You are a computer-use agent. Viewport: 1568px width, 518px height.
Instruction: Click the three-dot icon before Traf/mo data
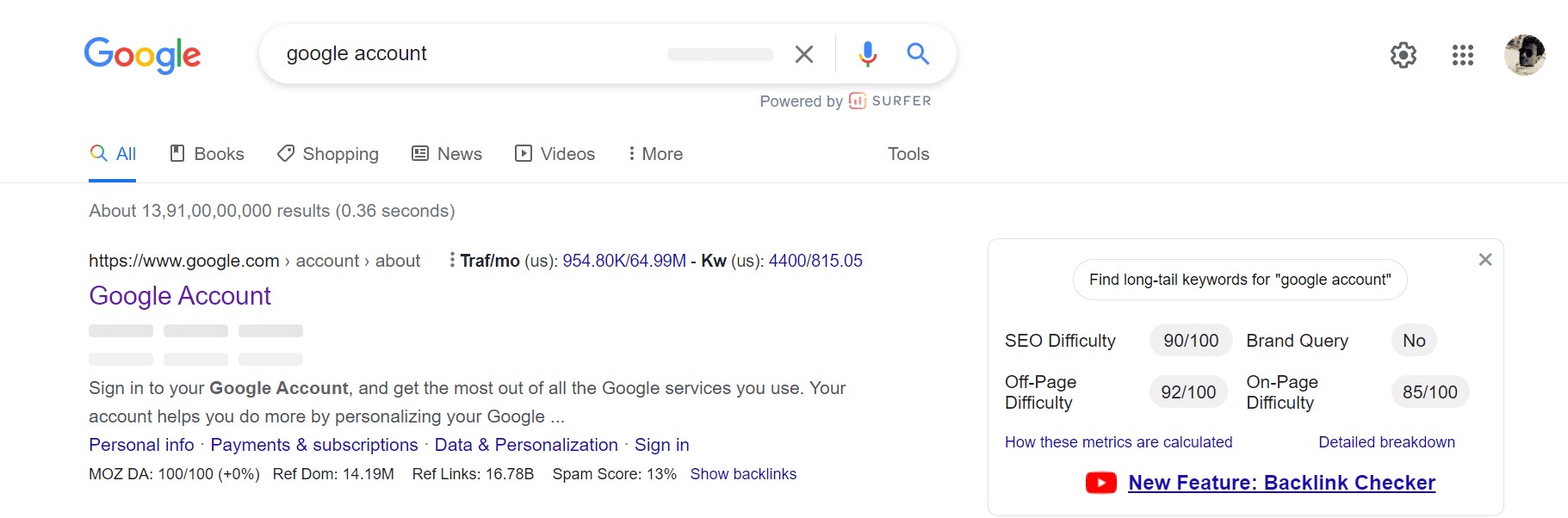pyautogui.click(x=452, y=260)
